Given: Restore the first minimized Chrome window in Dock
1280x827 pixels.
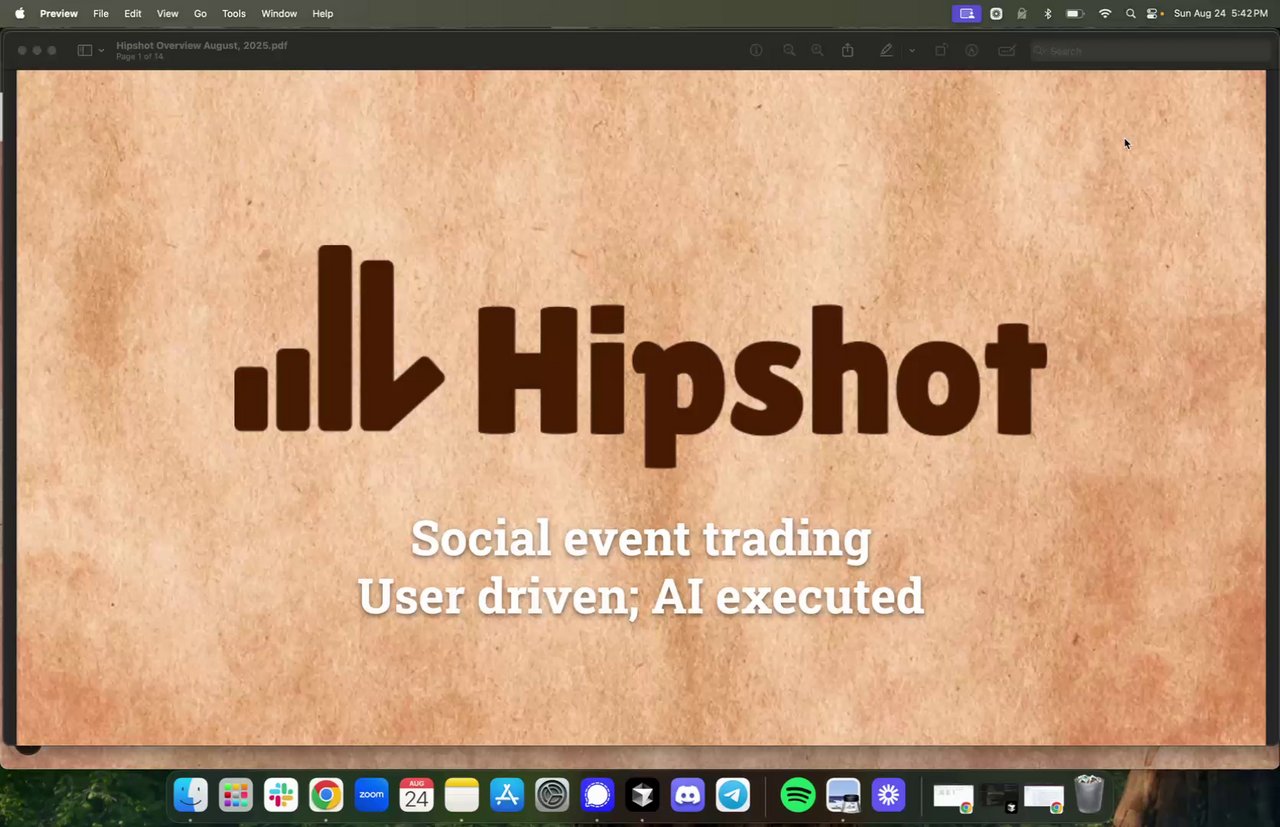Looking at the screenshot, I should click(953, 797).
